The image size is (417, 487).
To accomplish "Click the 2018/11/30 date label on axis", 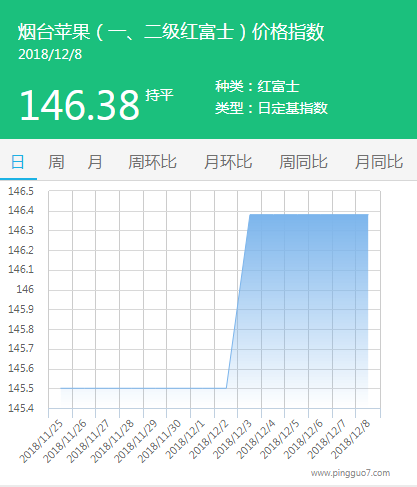I will tap(159, 441).
